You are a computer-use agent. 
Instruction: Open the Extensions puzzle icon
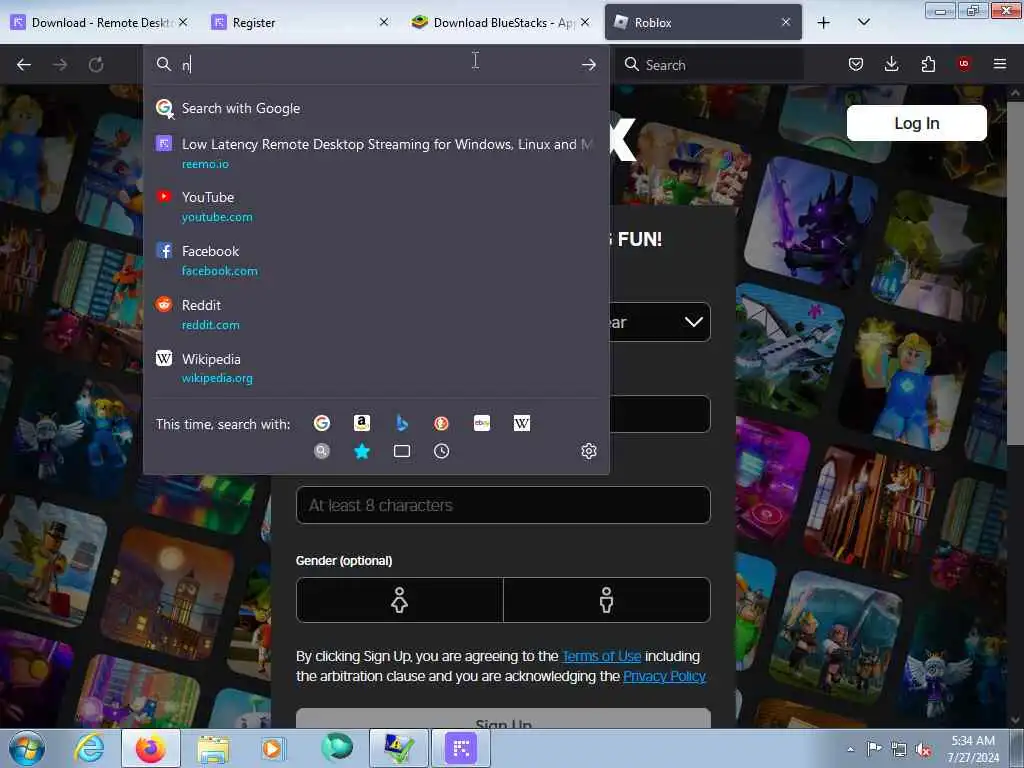point(928,64)
